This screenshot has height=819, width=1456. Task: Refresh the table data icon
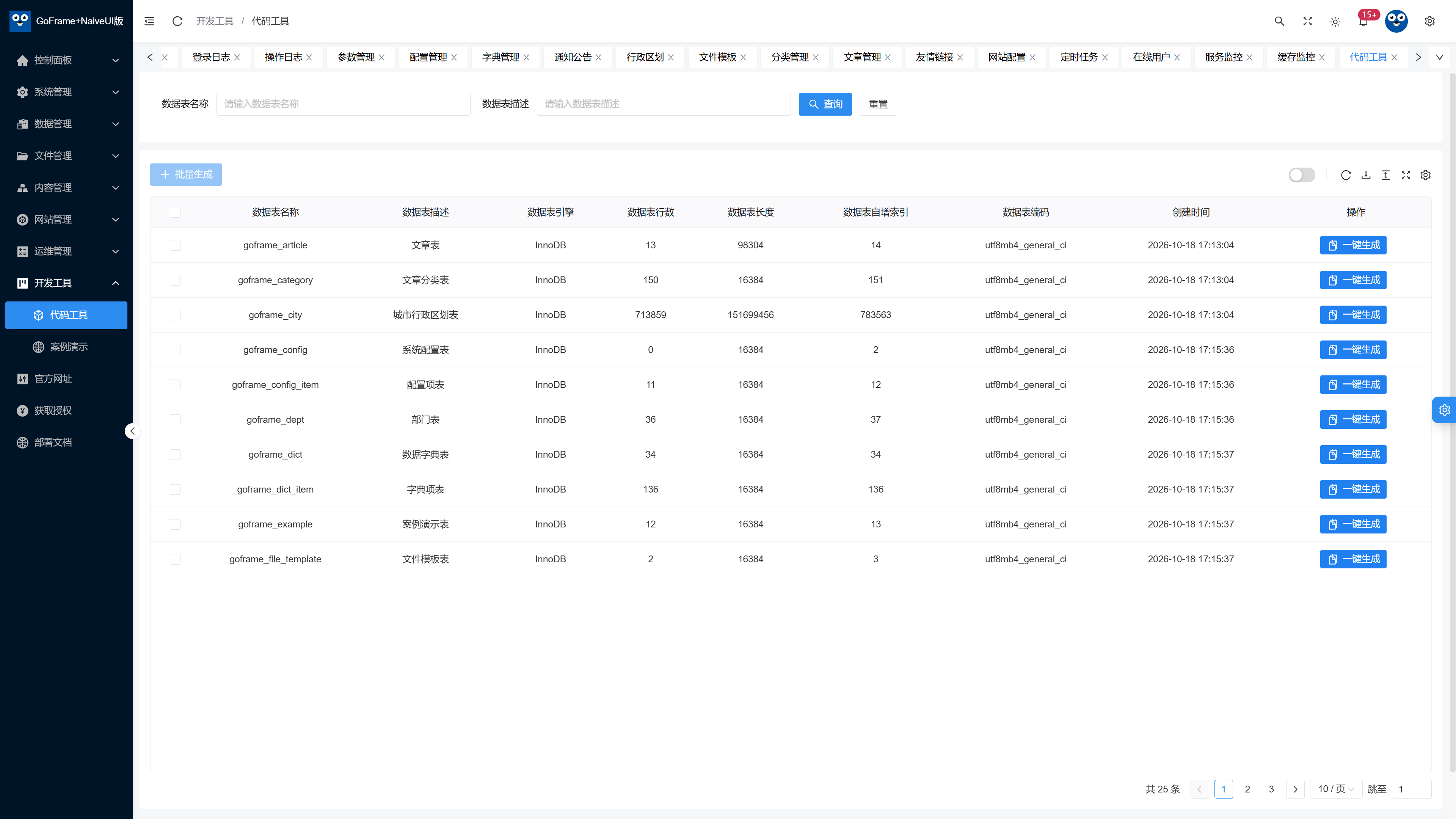click(1346, 175)
